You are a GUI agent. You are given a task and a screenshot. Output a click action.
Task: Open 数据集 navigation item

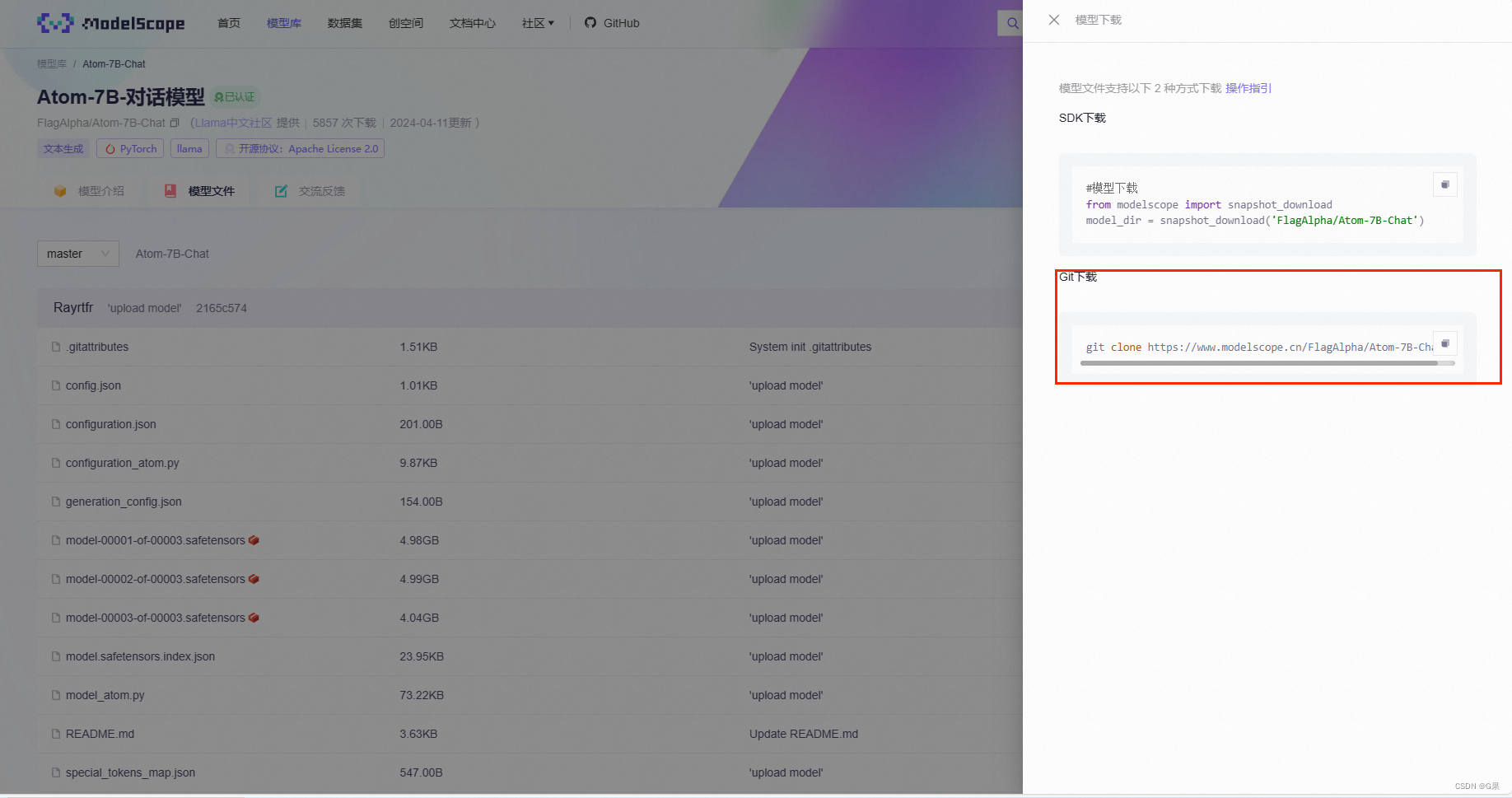(x=345, y=23)
